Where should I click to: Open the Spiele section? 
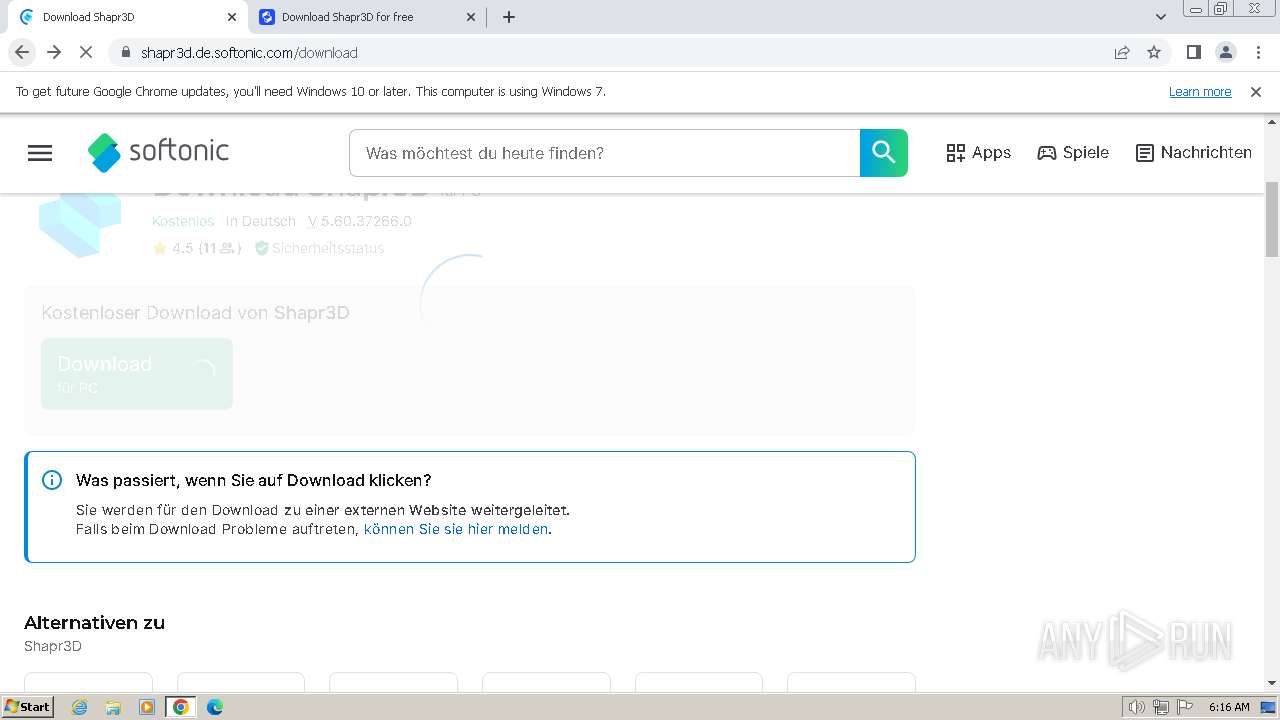1073,153
